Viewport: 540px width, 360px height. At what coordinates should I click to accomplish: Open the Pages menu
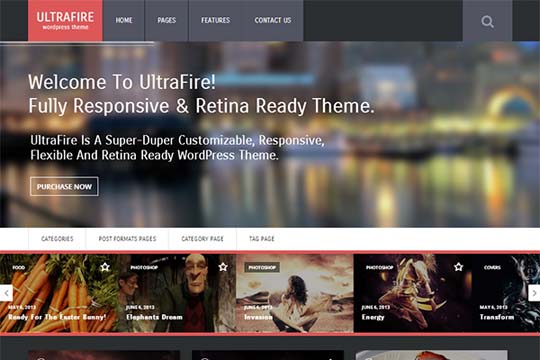click(x=167, y=20)
